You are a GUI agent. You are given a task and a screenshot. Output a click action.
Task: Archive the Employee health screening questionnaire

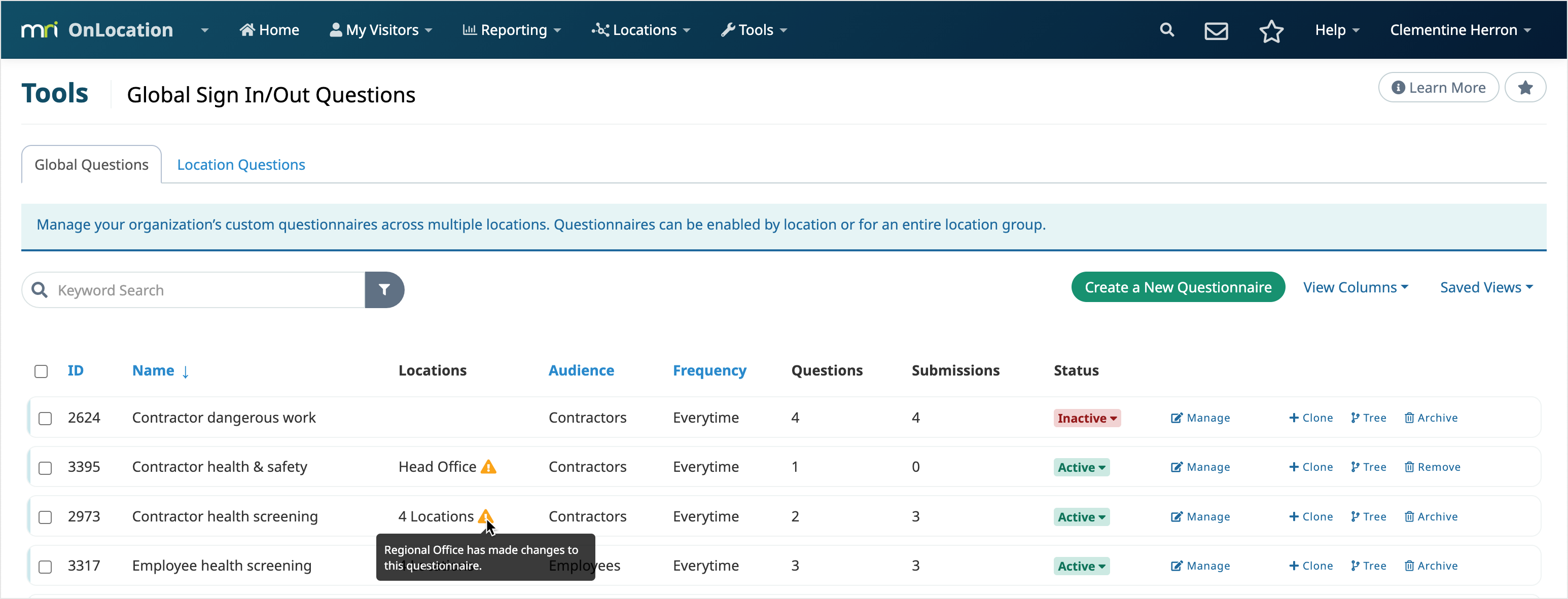[1431, 566]
